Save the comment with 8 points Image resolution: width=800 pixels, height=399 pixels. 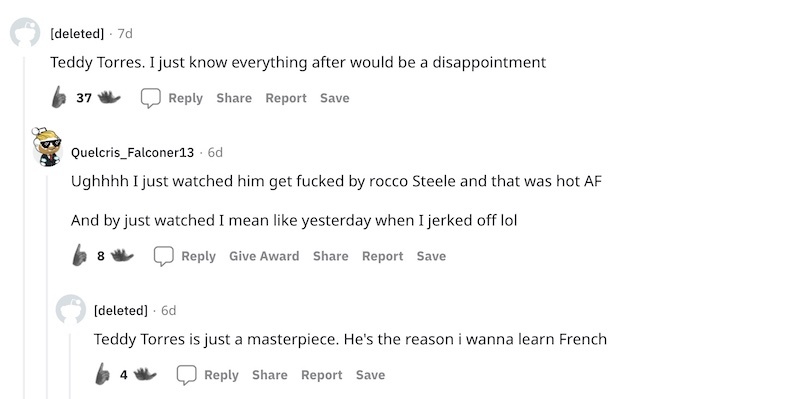pyautogui.click(x=431, y=256)
